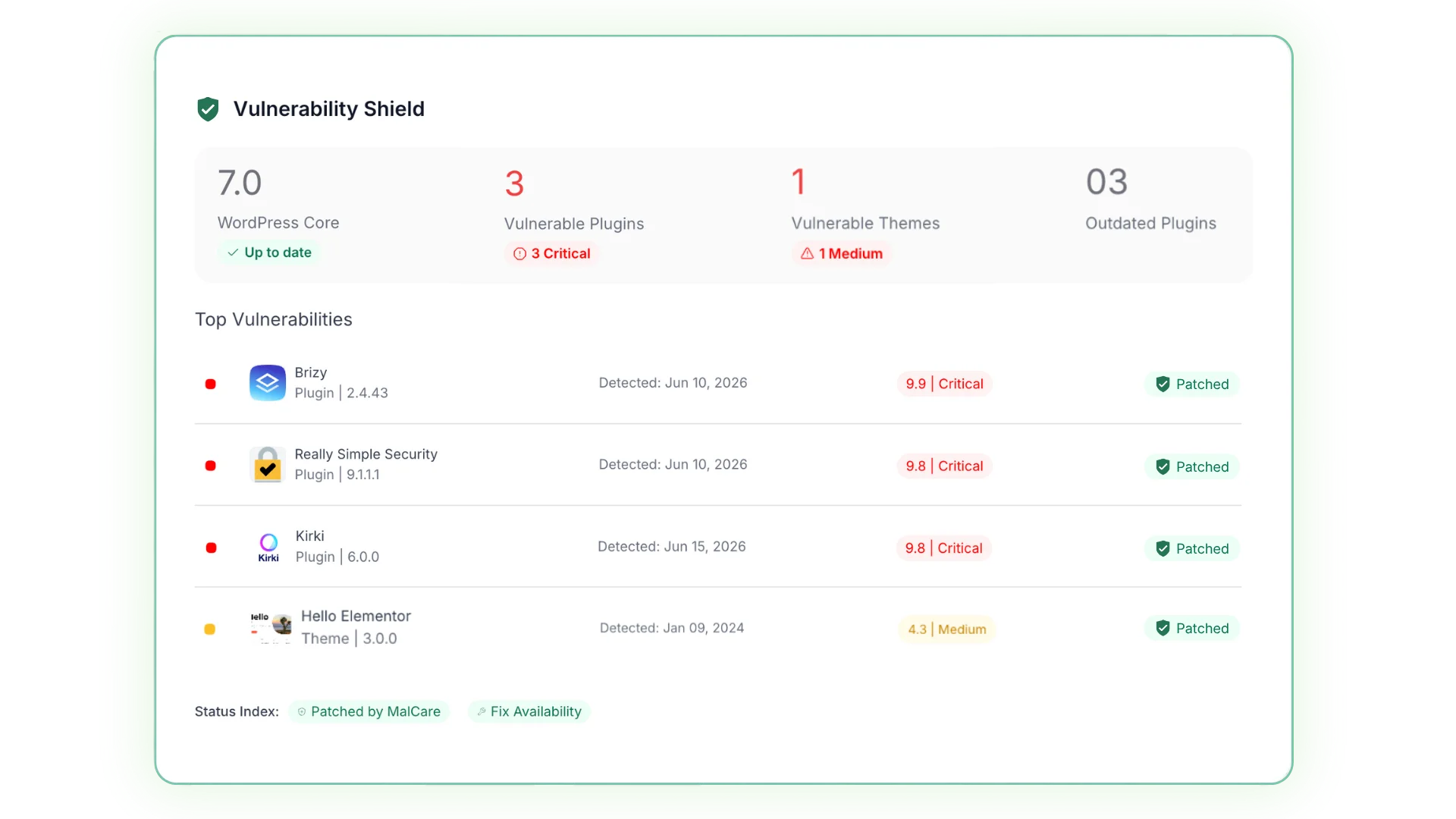The width and height of the screenshot is (1456, 819).
Task: Click the 9.8 Critical badge for Kirki
Action: (x=943, y=548)
